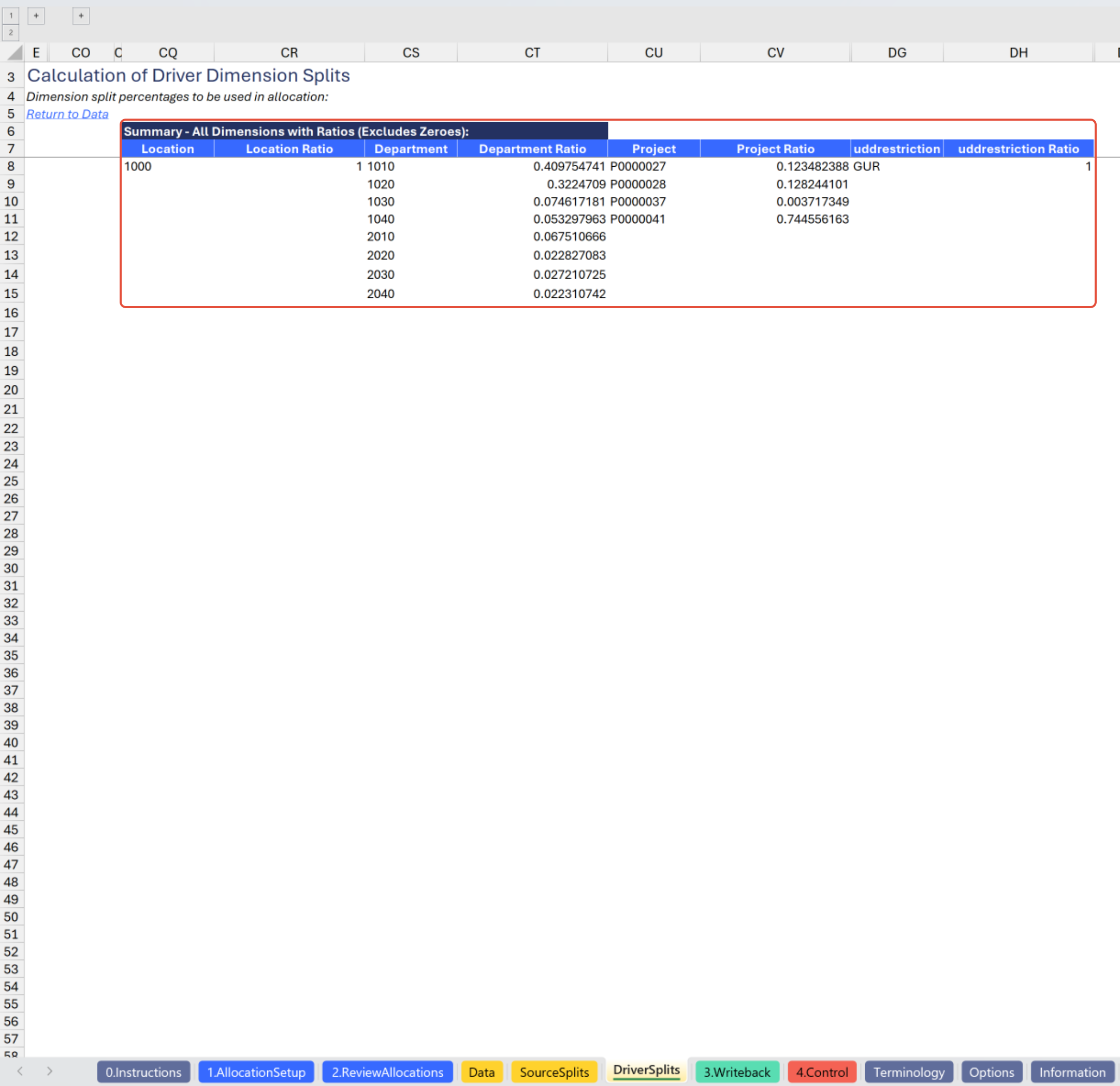This screenshot has height=1086, width=1120.
Task: Select row 8 header
Action: point(11,166)
